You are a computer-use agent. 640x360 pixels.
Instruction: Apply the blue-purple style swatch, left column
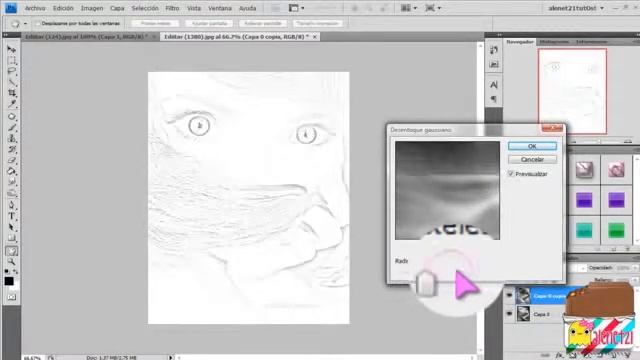pyautogui.click(x=584, y=200)
